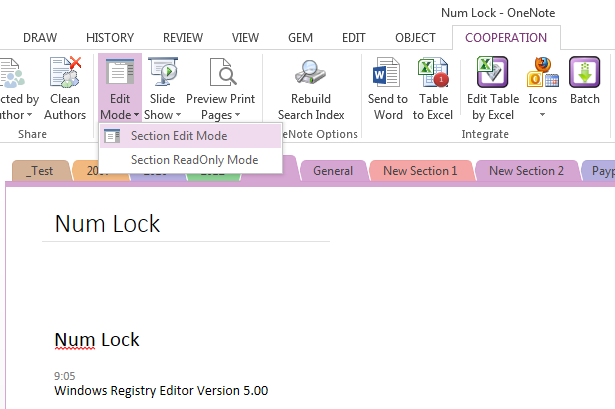Click Rebuild Search Index icon
The width and height of the screenshot is (615, 409).
coord(311,72)
